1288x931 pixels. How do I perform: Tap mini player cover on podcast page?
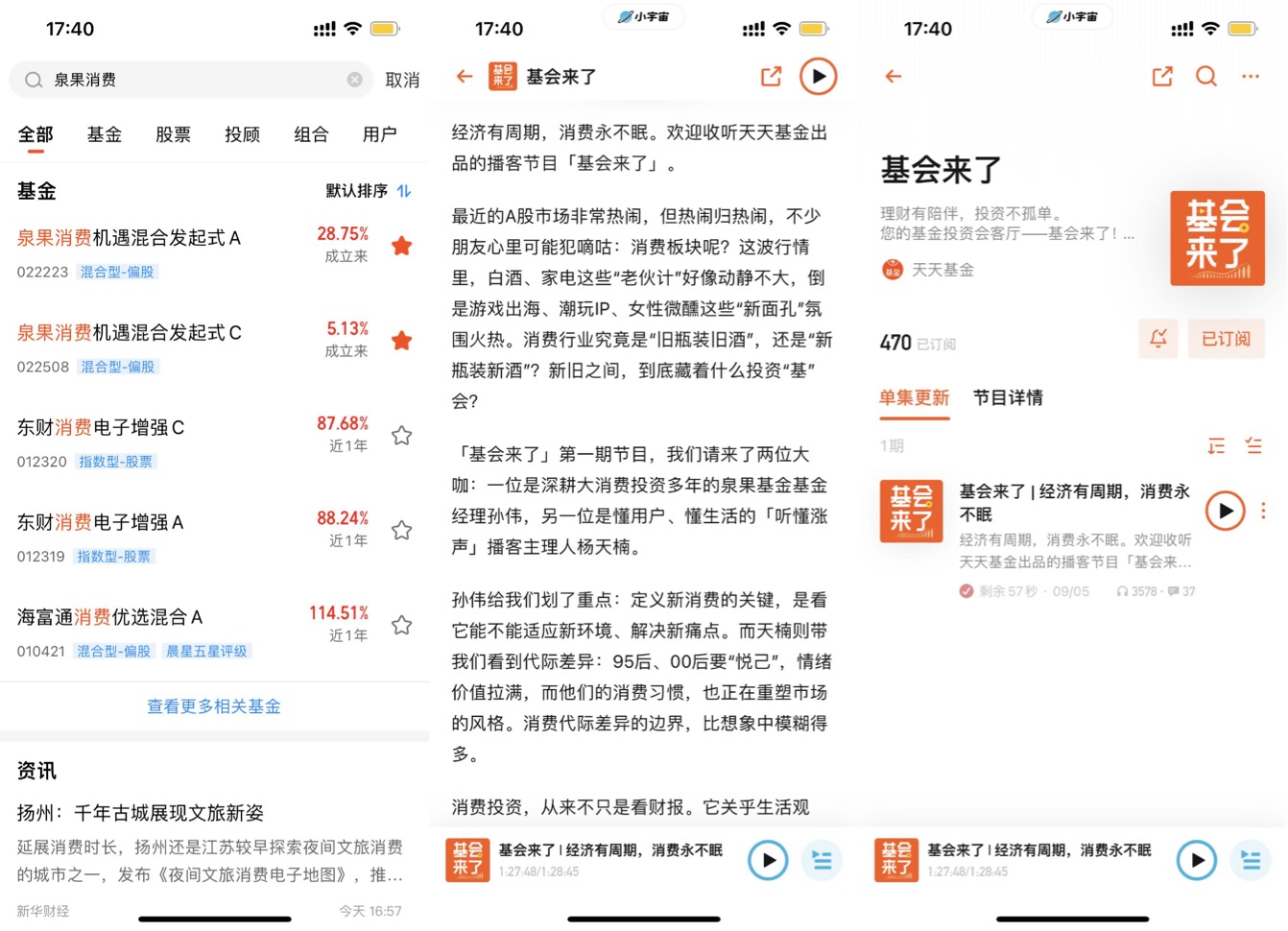pyautogui.click(x=897, y=860)
